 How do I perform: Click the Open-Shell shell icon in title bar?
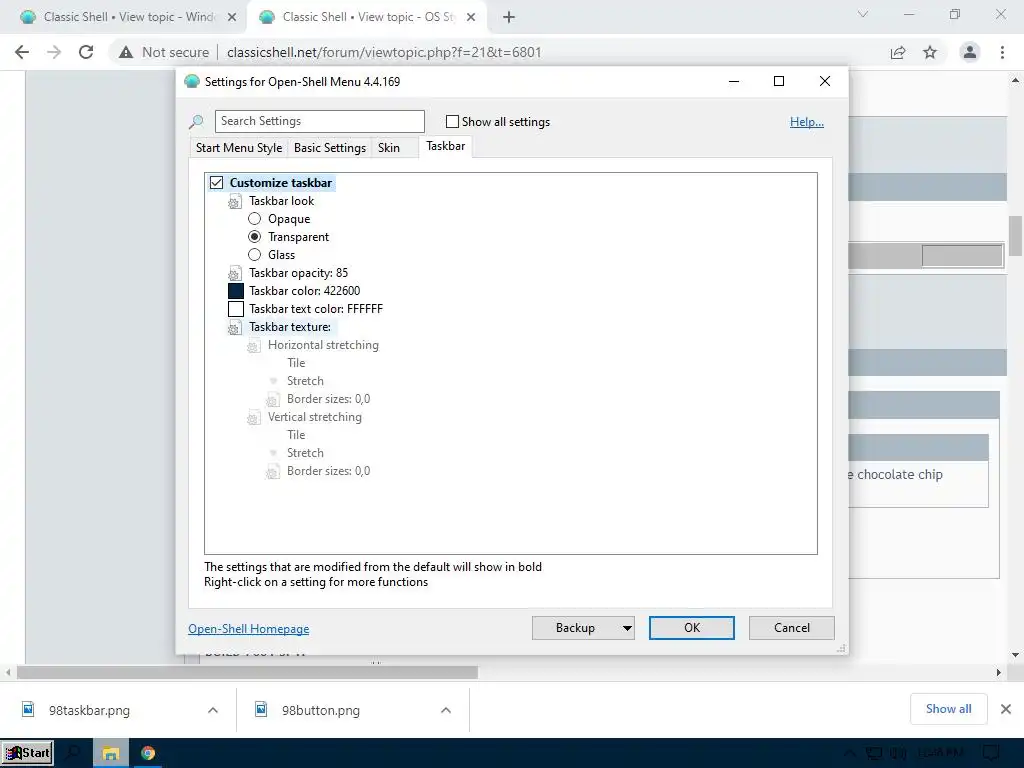click(x=191, y=81)
